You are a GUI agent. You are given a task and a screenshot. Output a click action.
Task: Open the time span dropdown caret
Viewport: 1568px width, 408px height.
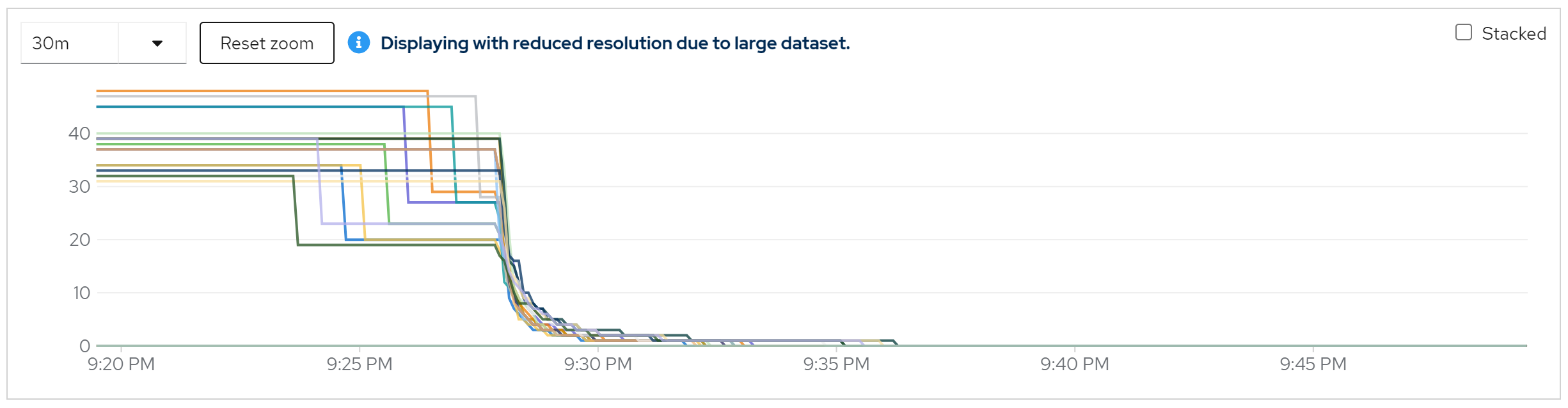coord(157,44)
